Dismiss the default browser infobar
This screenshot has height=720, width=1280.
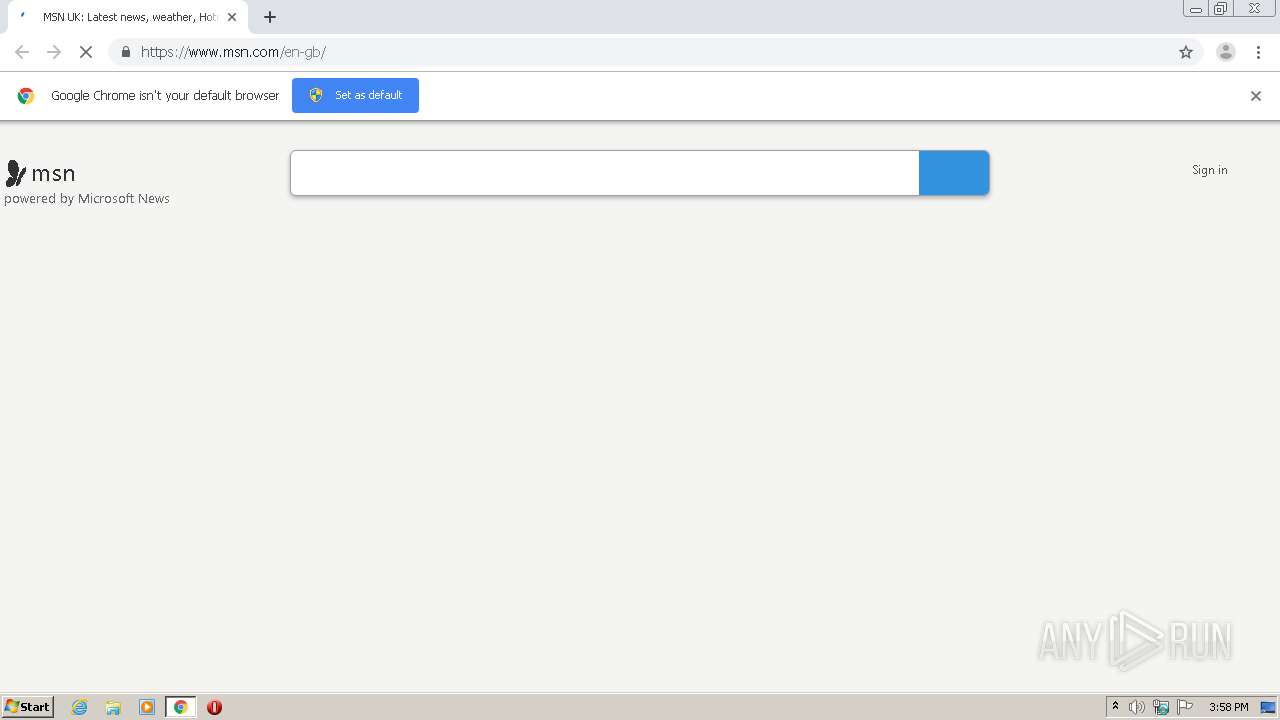click(1256, 96)
